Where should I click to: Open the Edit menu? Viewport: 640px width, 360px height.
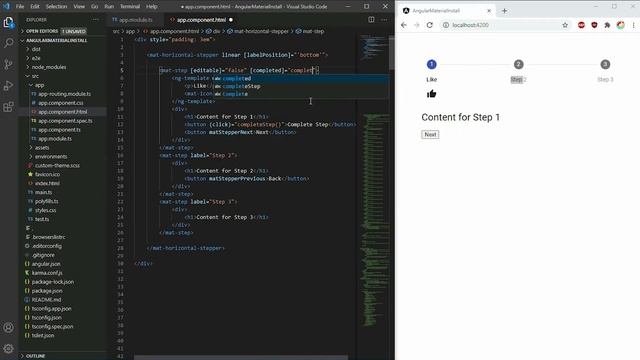(x=35, y=6)
